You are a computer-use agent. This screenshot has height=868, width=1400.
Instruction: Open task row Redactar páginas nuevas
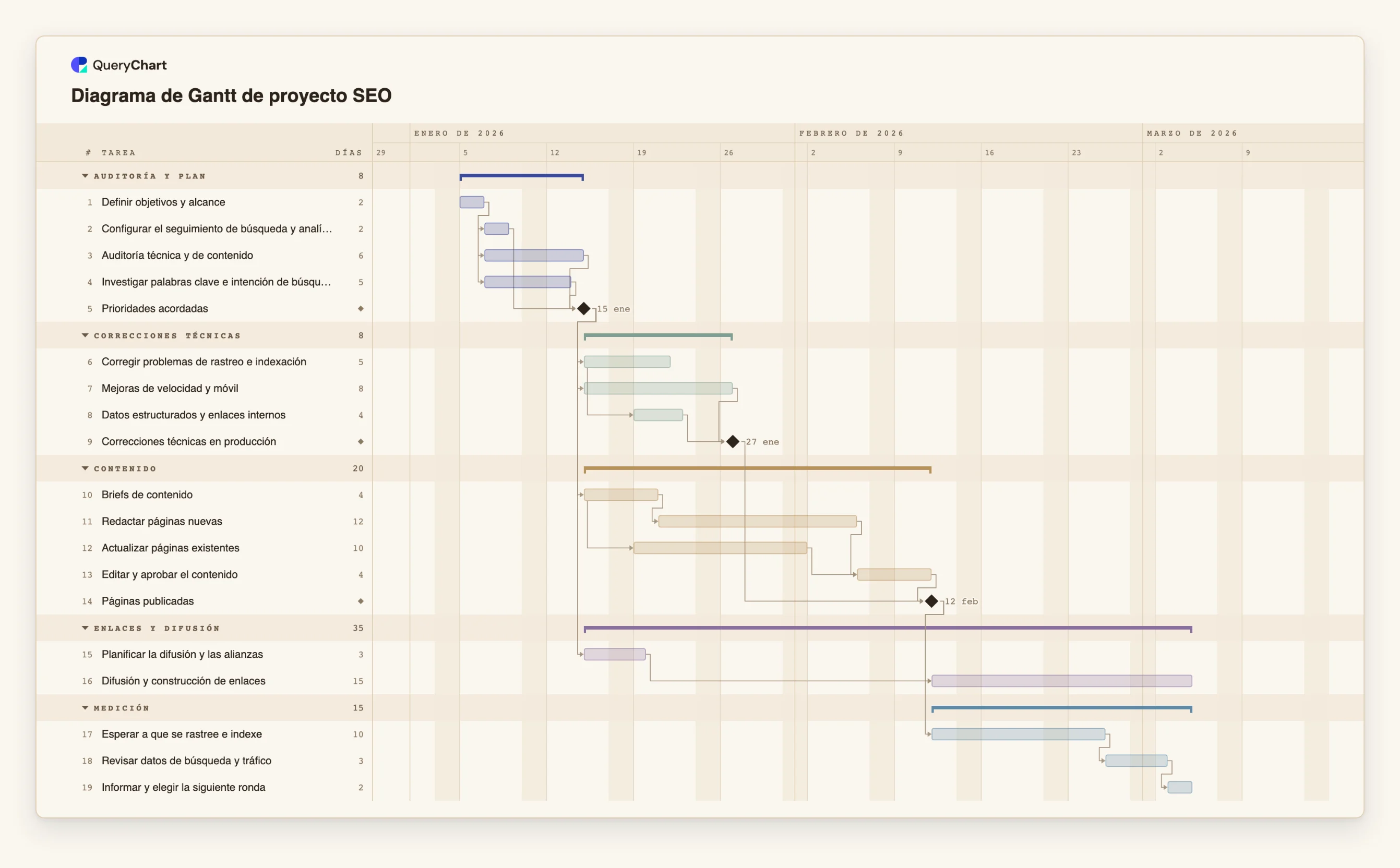[205, 521]
